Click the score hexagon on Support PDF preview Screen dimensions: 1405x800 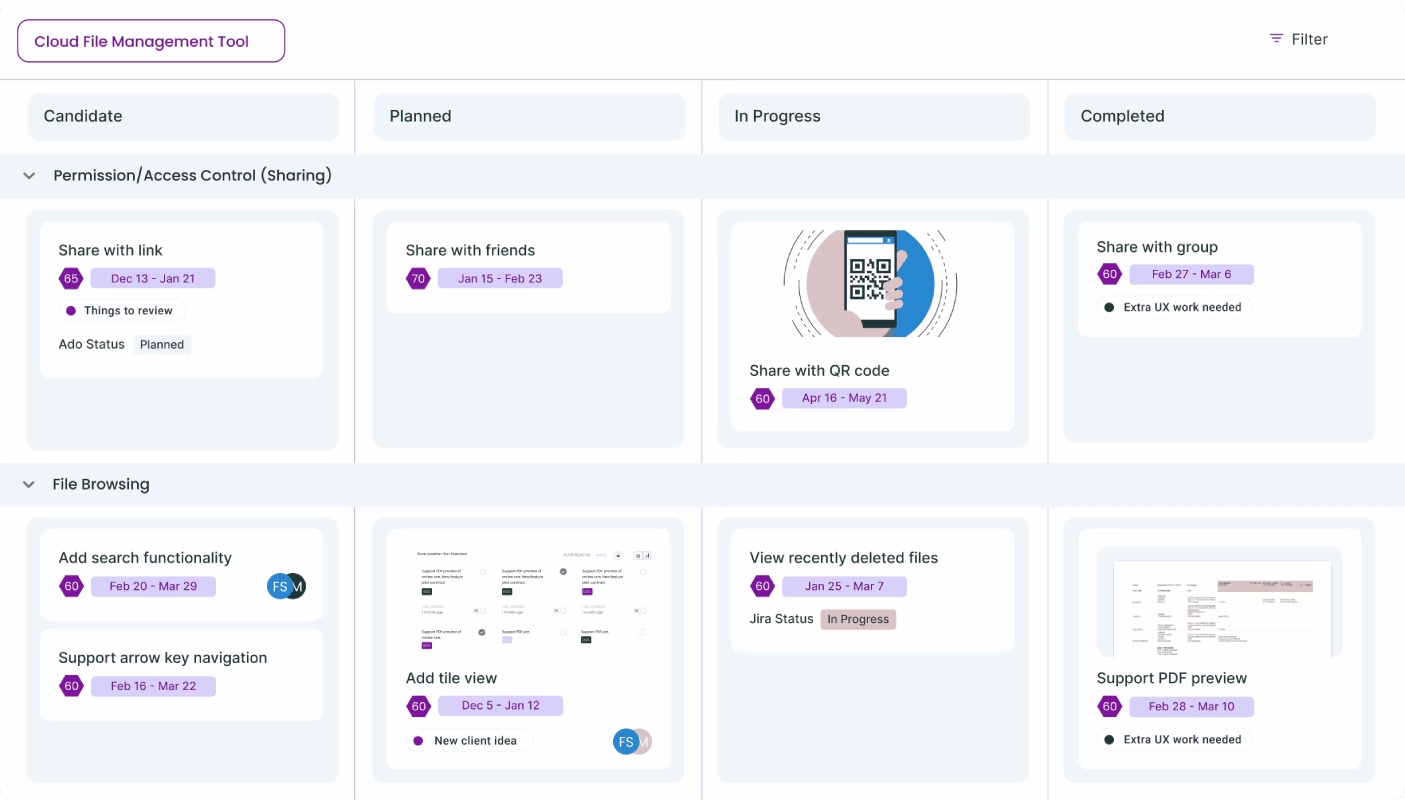click(1109, 707)
